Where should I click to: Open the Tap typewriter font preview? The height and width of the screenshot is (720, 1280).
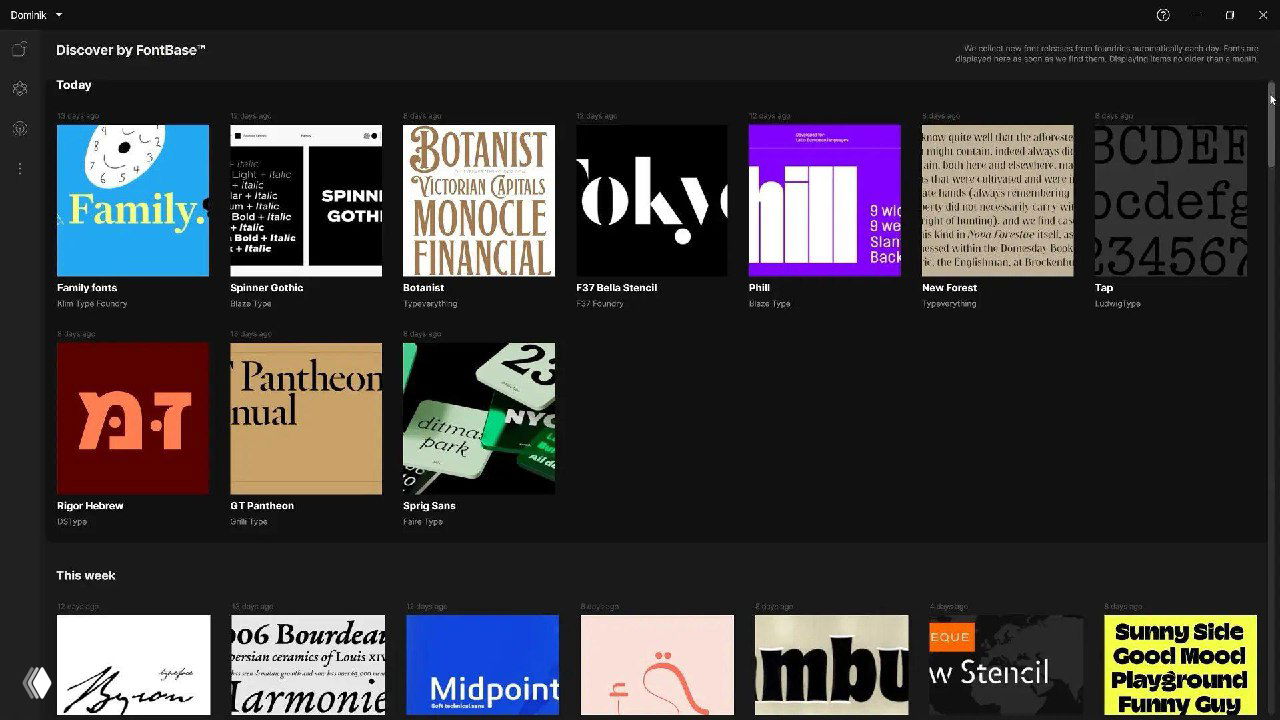[x=1170, y=200]
